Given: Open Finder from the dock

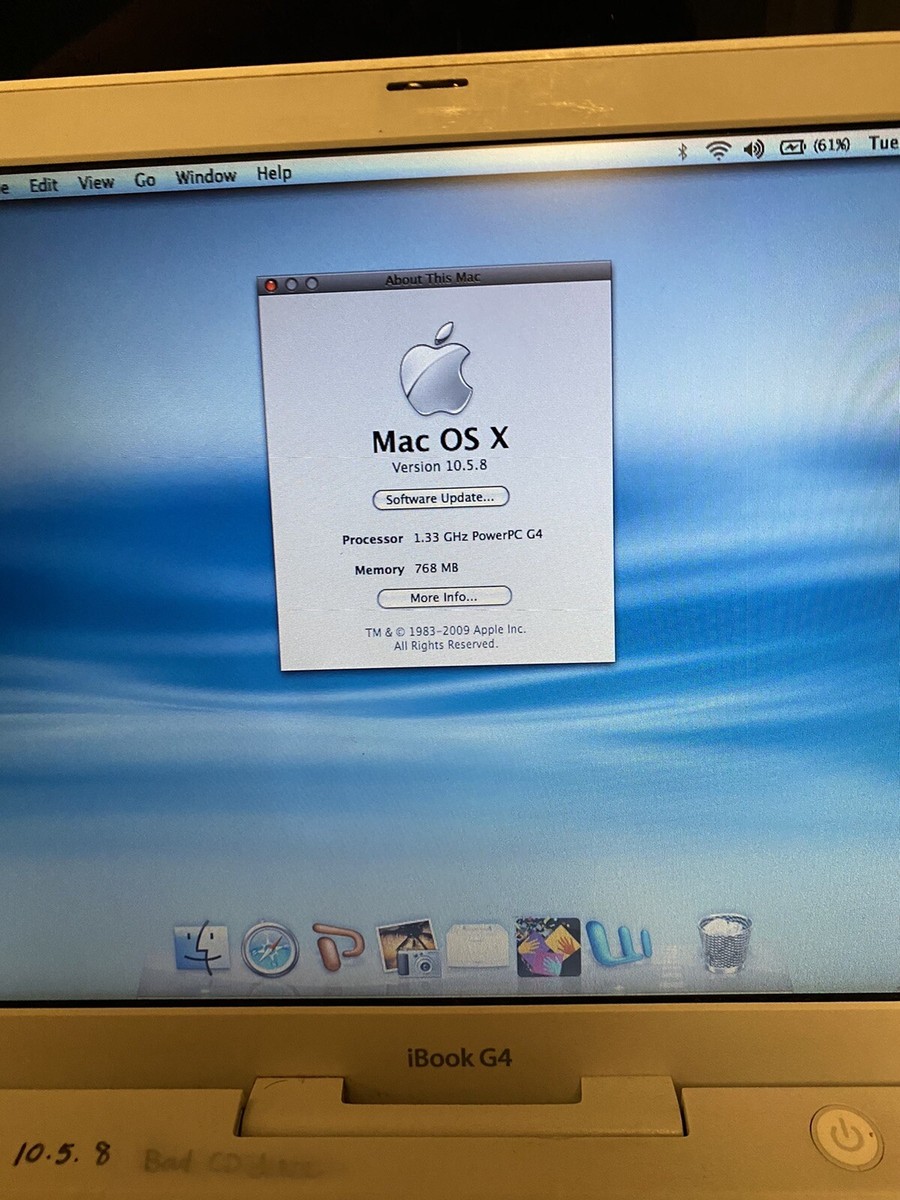Looking at the screenshot, I should point(202,948).
